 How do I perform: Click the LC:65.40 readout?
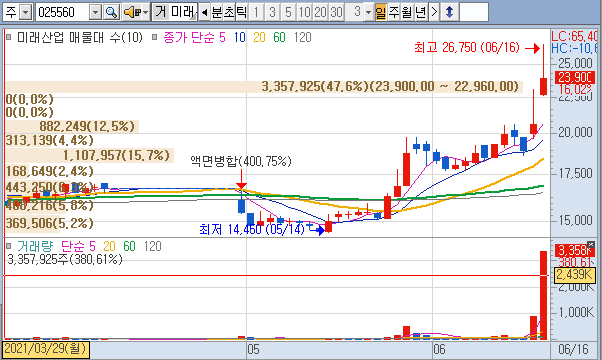click(575, 36)
